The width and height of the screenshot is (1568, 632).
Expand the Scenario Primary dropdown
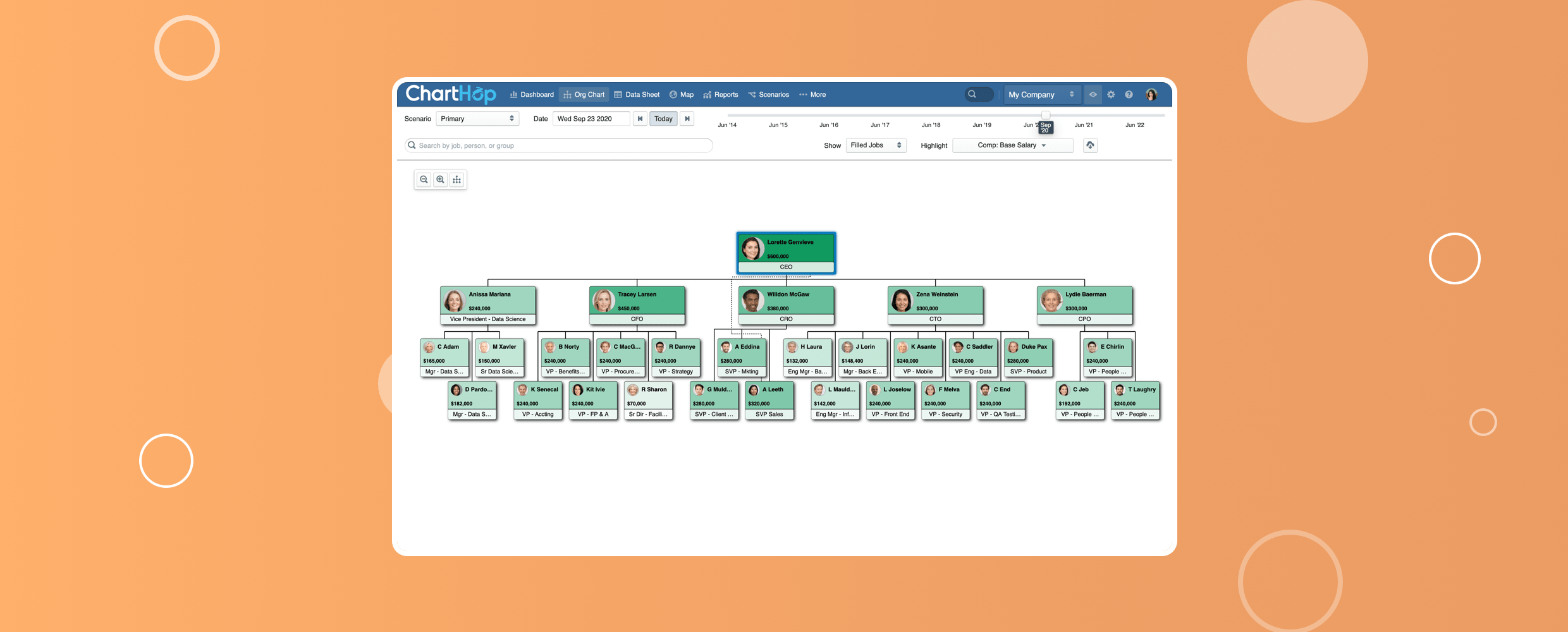[477, 119]
